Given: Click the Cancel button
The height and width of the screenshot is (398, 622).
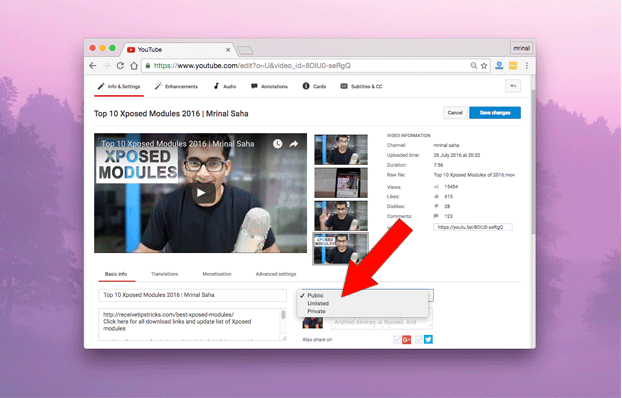Looking at the screenshot, I should [x=455, y=113].
